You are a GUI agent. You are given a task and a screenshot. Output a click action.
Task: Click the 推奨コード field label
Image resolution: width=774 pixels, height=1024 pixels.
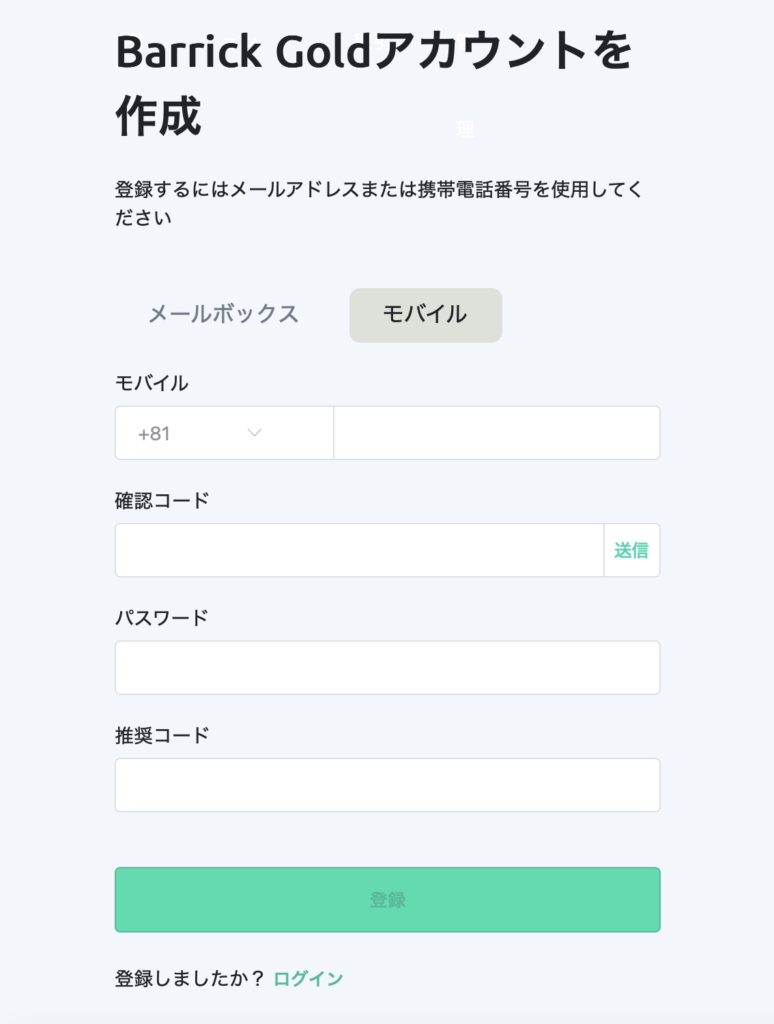click(x=162, y=735)
